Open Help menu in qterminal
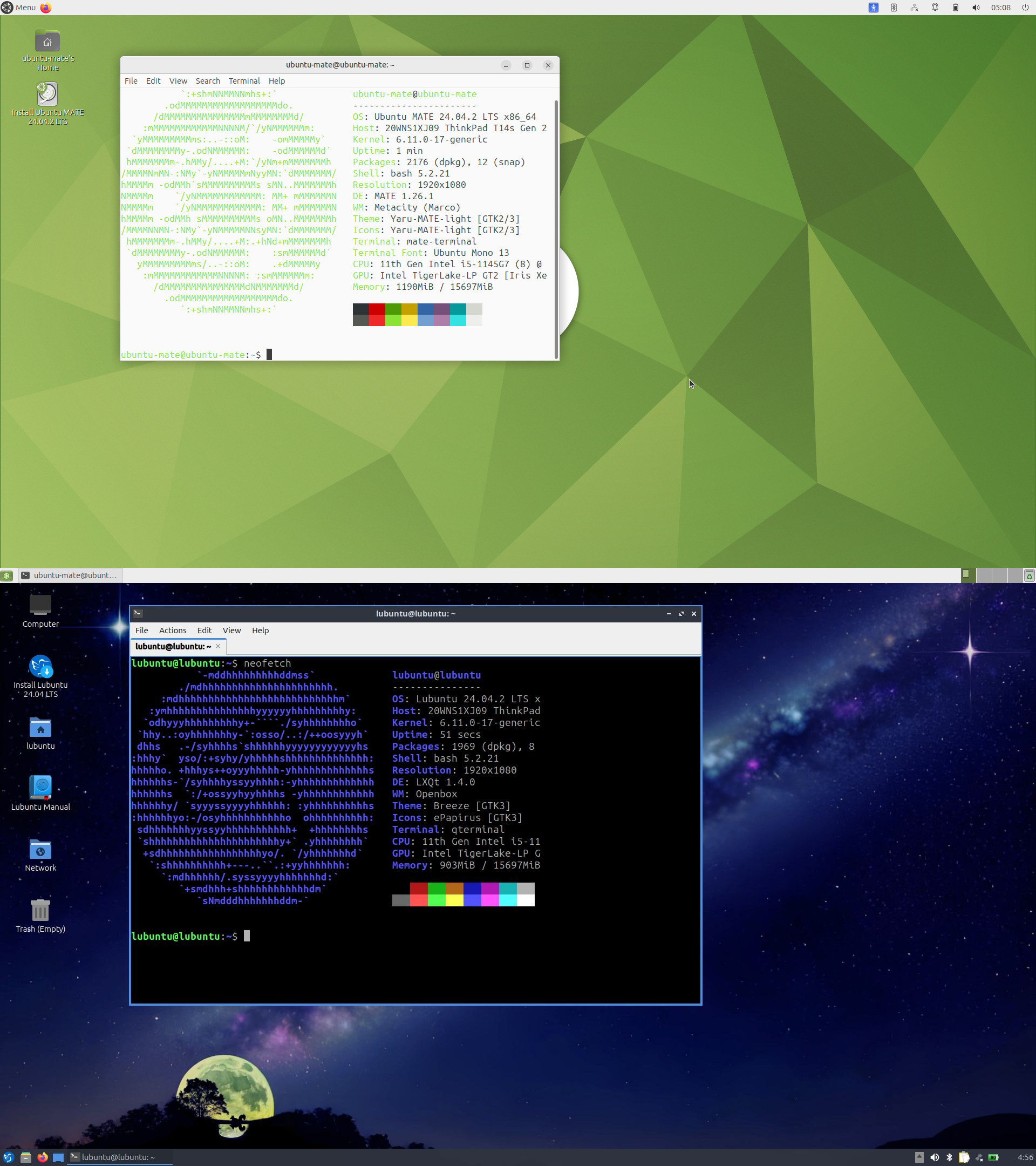1036x1166 pixels. click(x=260, y=631)
